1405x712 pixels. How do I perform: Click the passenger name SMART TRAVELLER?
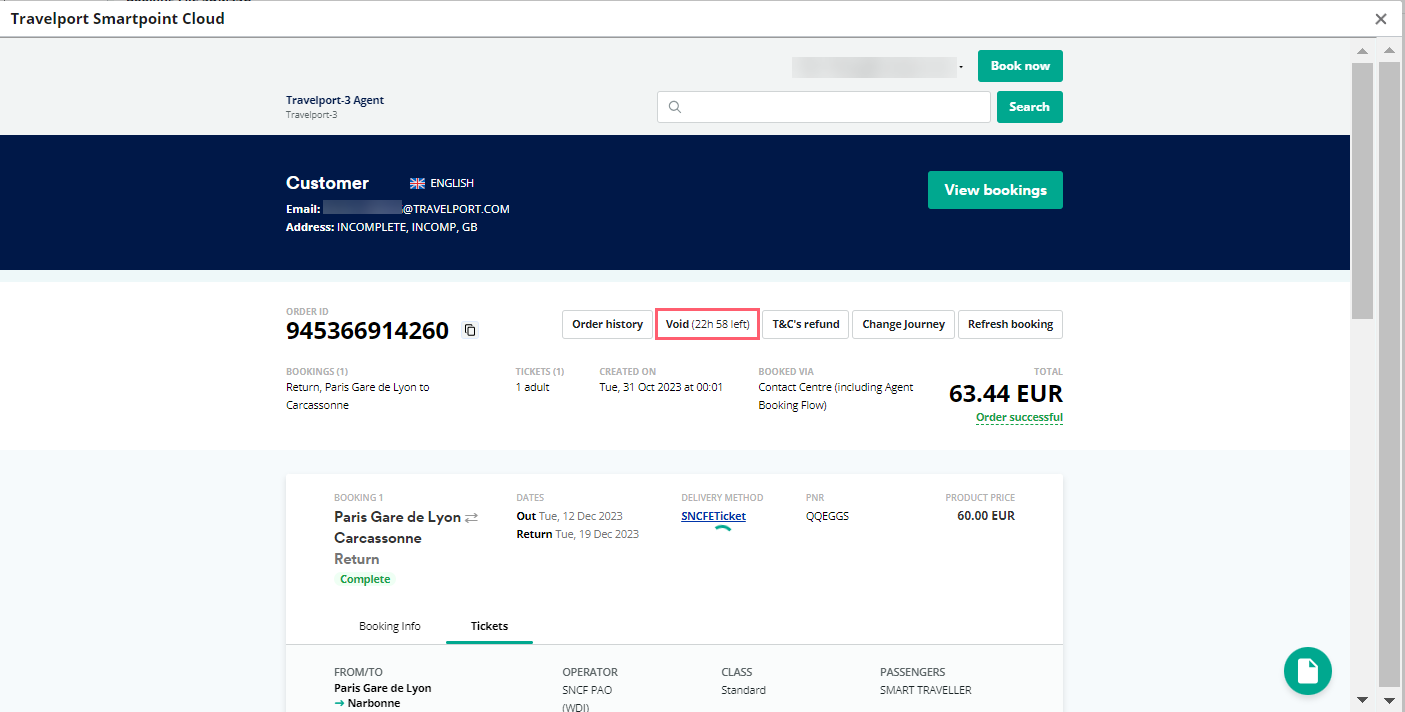[x=926, y=690]
